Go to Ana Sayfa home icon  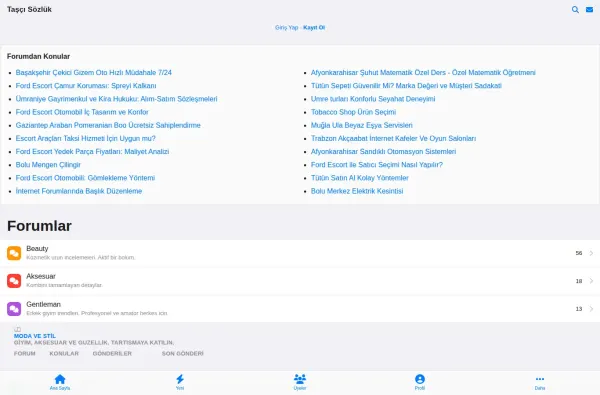(60, 379)
